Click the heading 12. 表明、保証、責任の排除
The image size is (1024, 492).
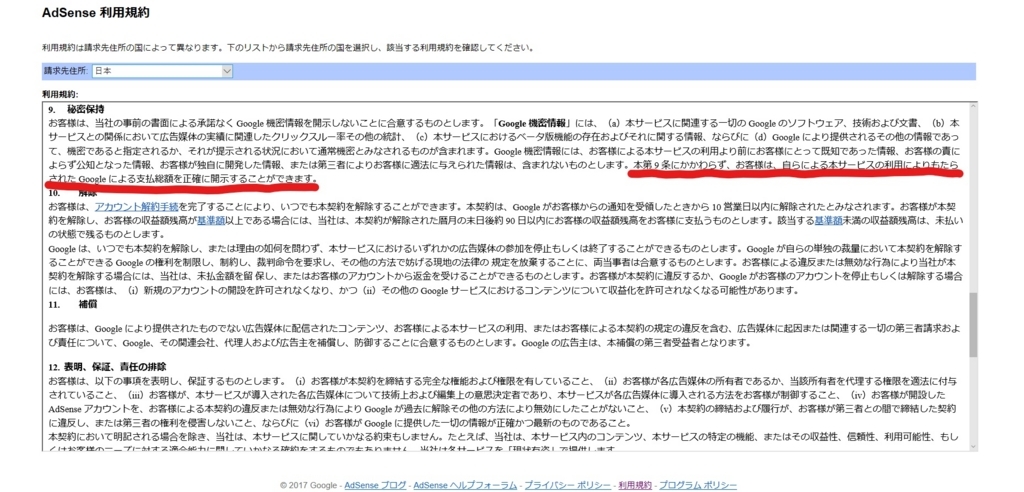click(x=106, y=367)
